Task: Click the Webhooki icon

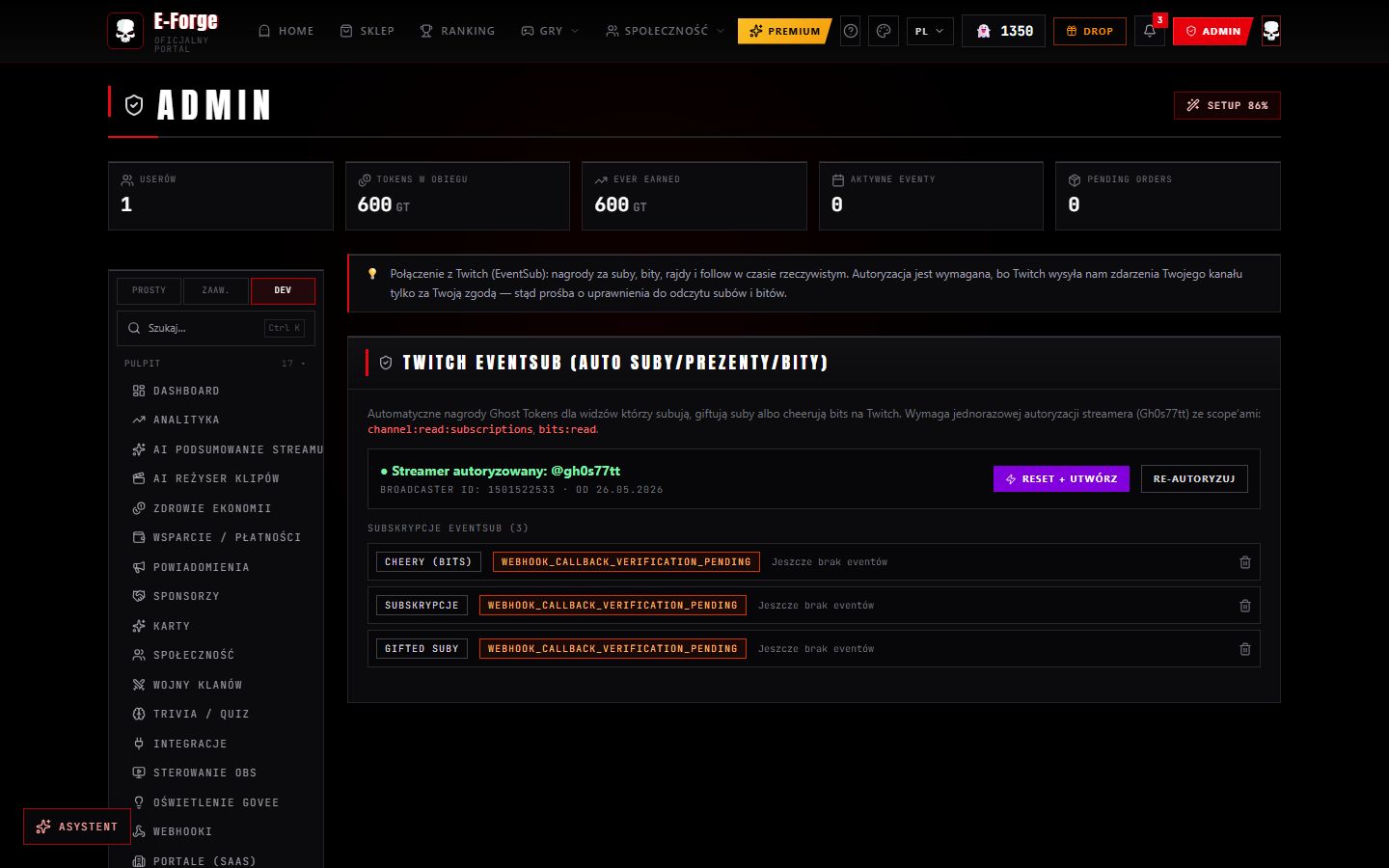Action: click(139, 831)
